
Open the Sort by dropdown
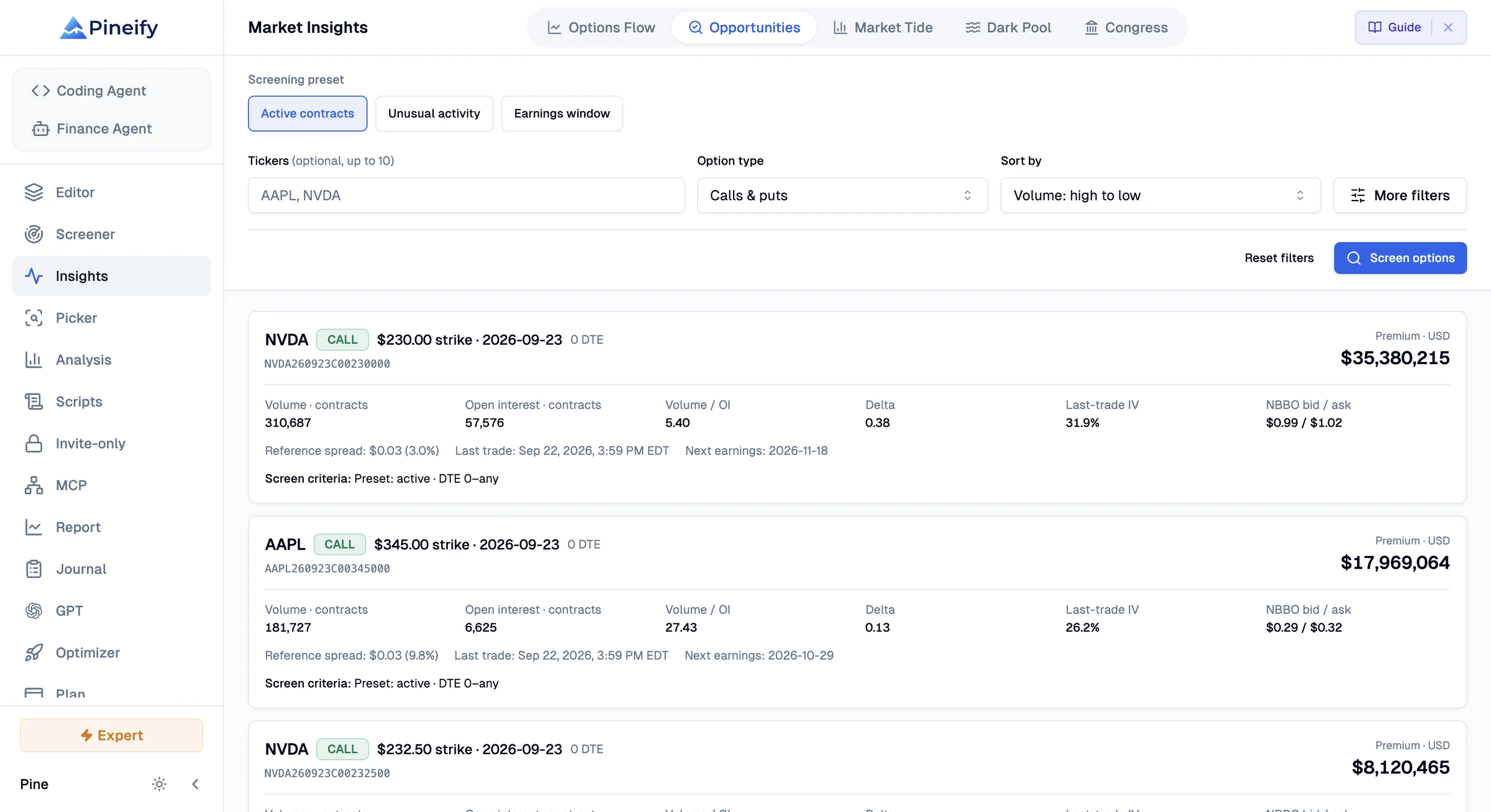click(1160, 196)
